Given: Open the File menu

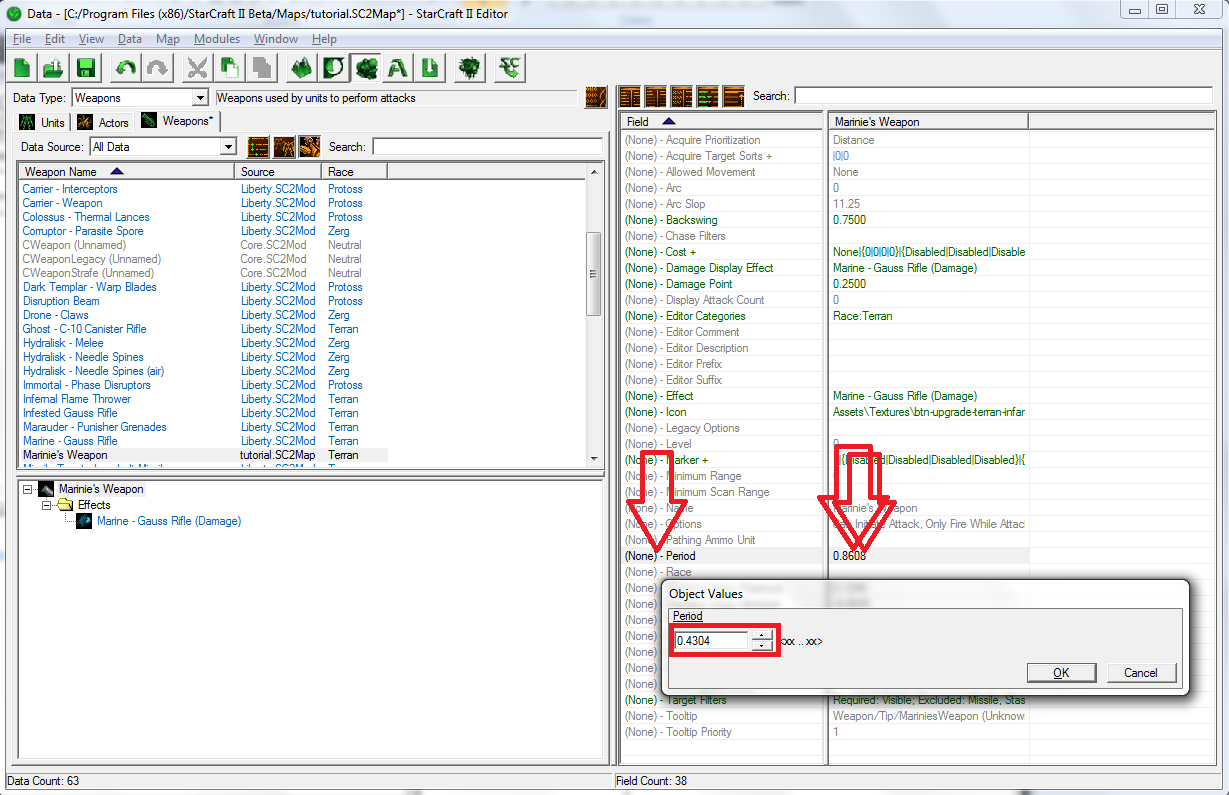Looking at the screenshot, I should click(22, 39).
